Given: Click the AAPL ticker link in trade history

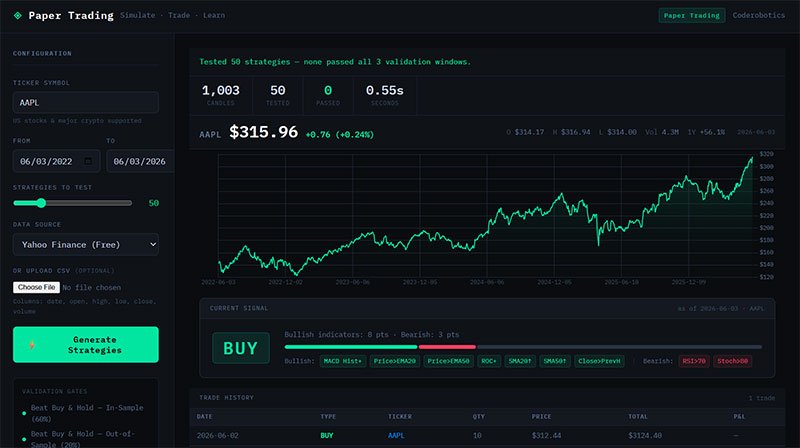Looking at the screenshot, I should [396, 436].
